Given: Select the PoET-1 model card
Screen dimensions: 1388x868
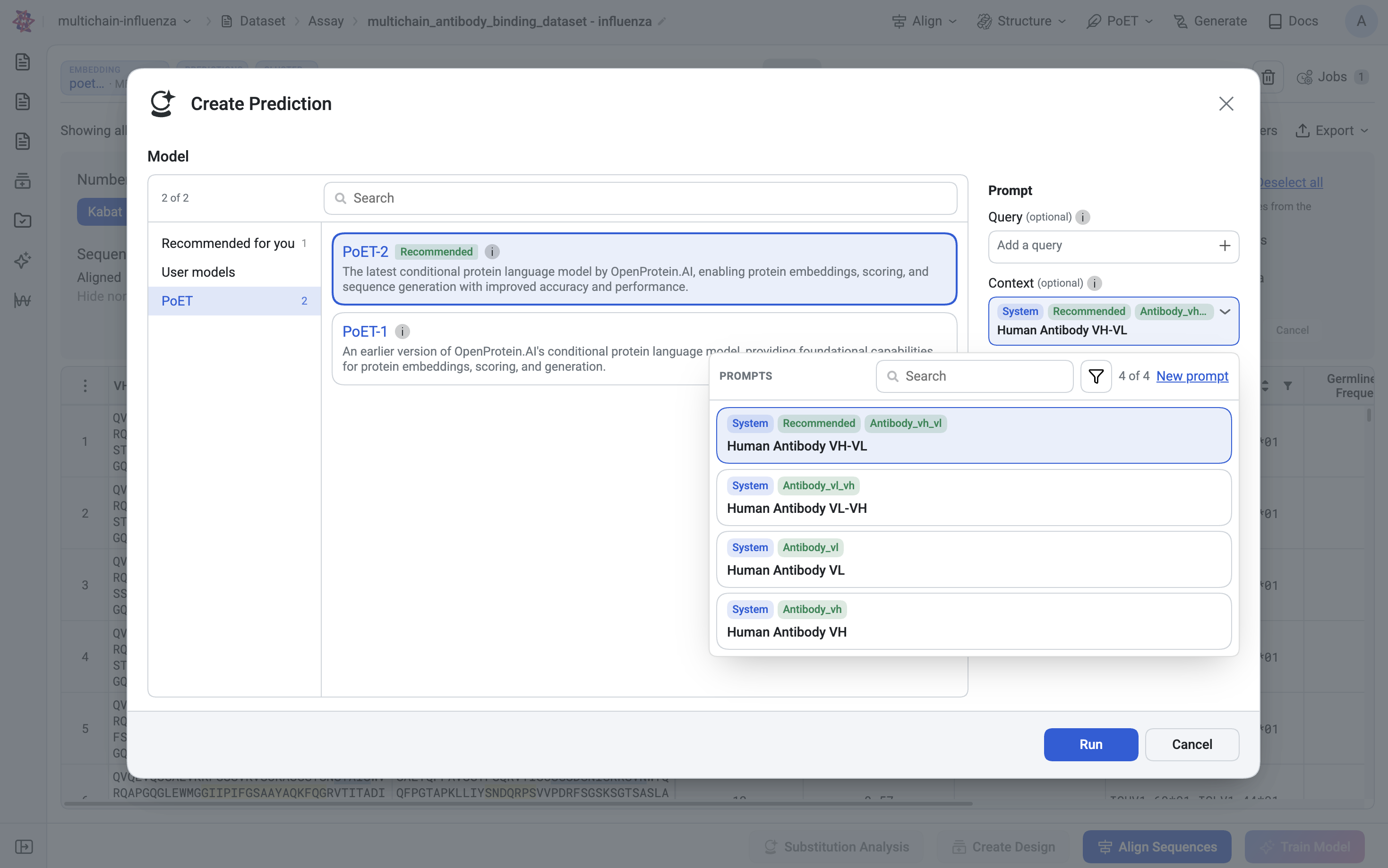Looking at the screenshot, I should [x=644, y=349].
